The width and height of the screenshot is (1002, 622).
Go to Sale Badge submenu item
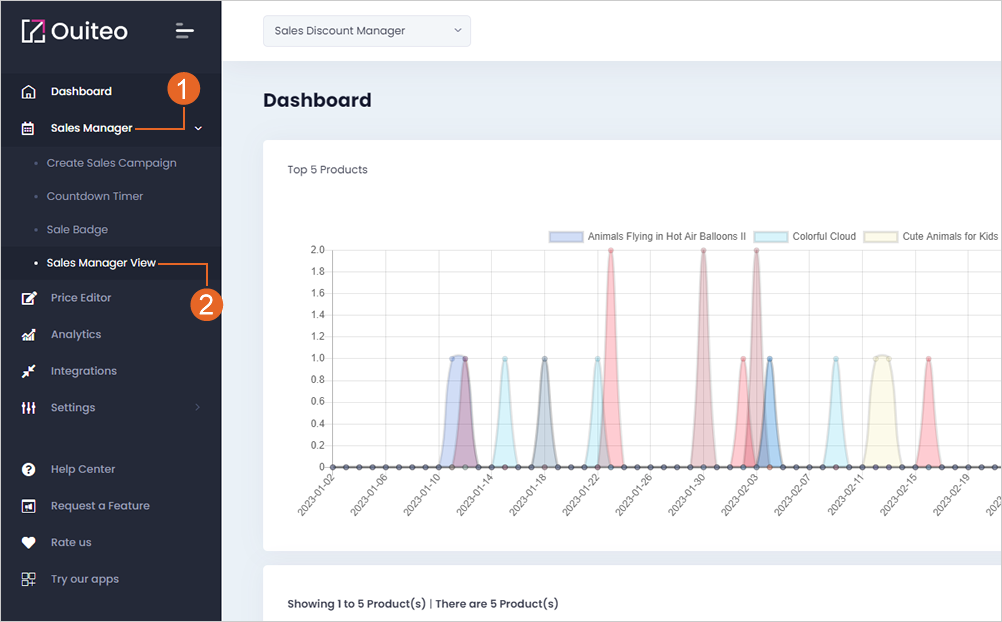[x=77, y=229]
